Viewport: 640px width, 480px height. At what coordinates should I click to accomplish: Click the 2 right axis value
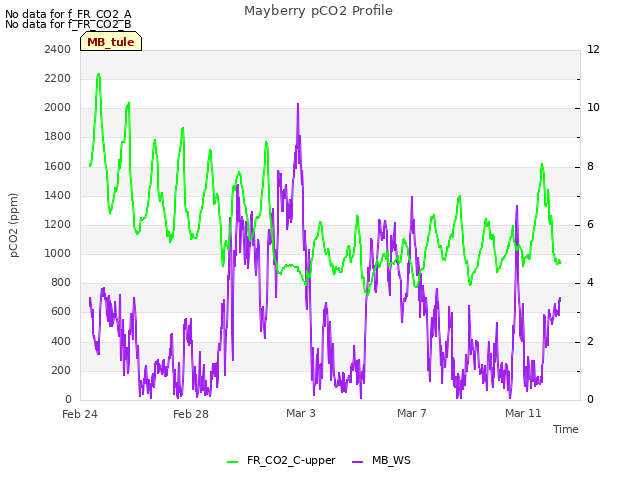(590, 341)
